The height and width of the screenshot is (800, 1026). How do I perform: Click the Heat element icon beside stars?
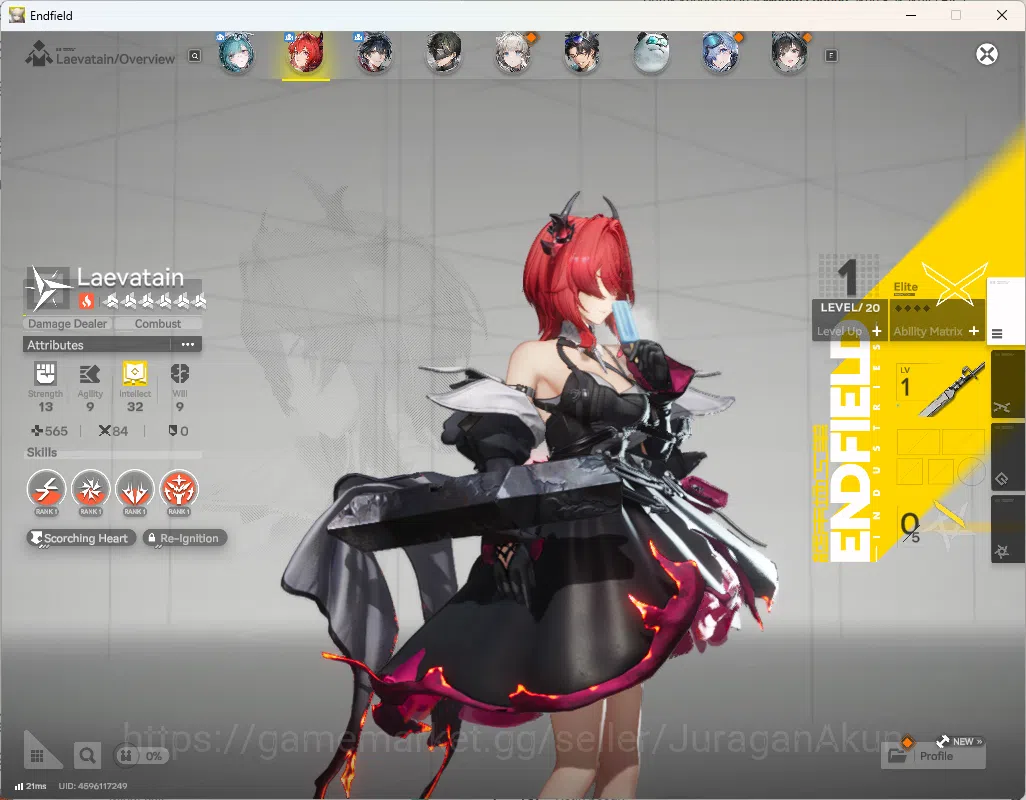click(86, 301)
